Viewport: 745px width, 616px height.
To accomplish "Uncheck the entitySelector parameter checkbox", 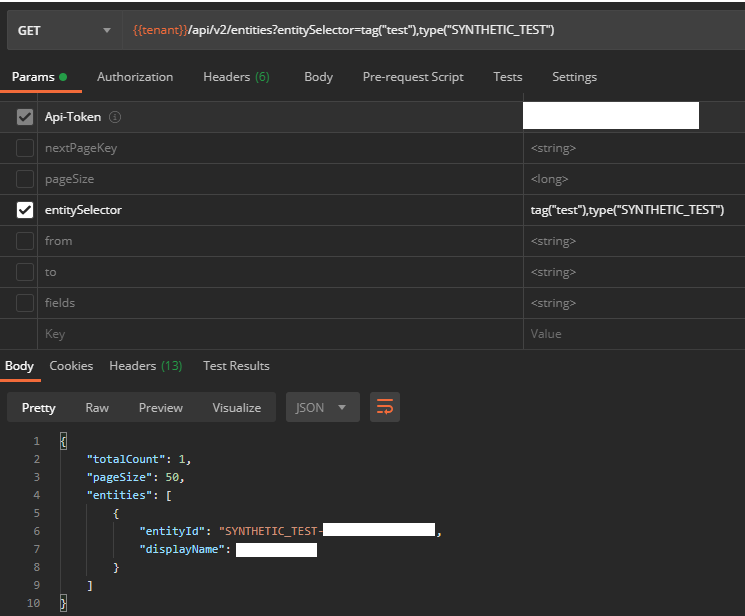I will [25, 210].
